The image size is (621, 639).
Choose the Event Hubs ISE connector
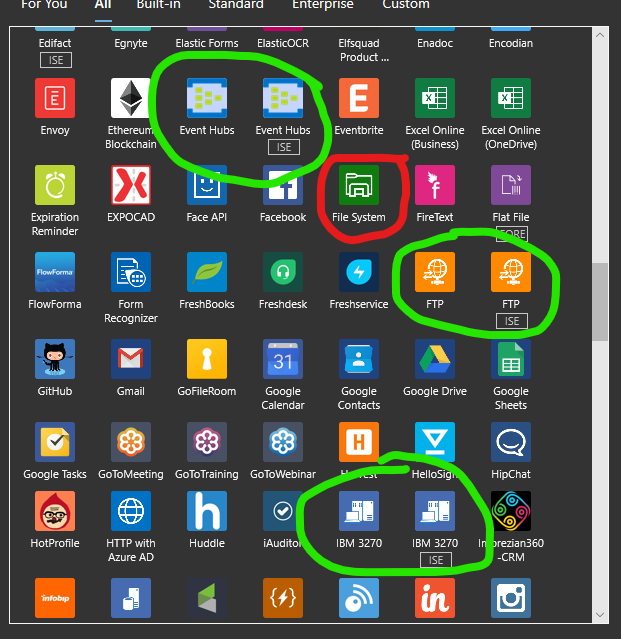pyautogui.click(x=283, y=98)
